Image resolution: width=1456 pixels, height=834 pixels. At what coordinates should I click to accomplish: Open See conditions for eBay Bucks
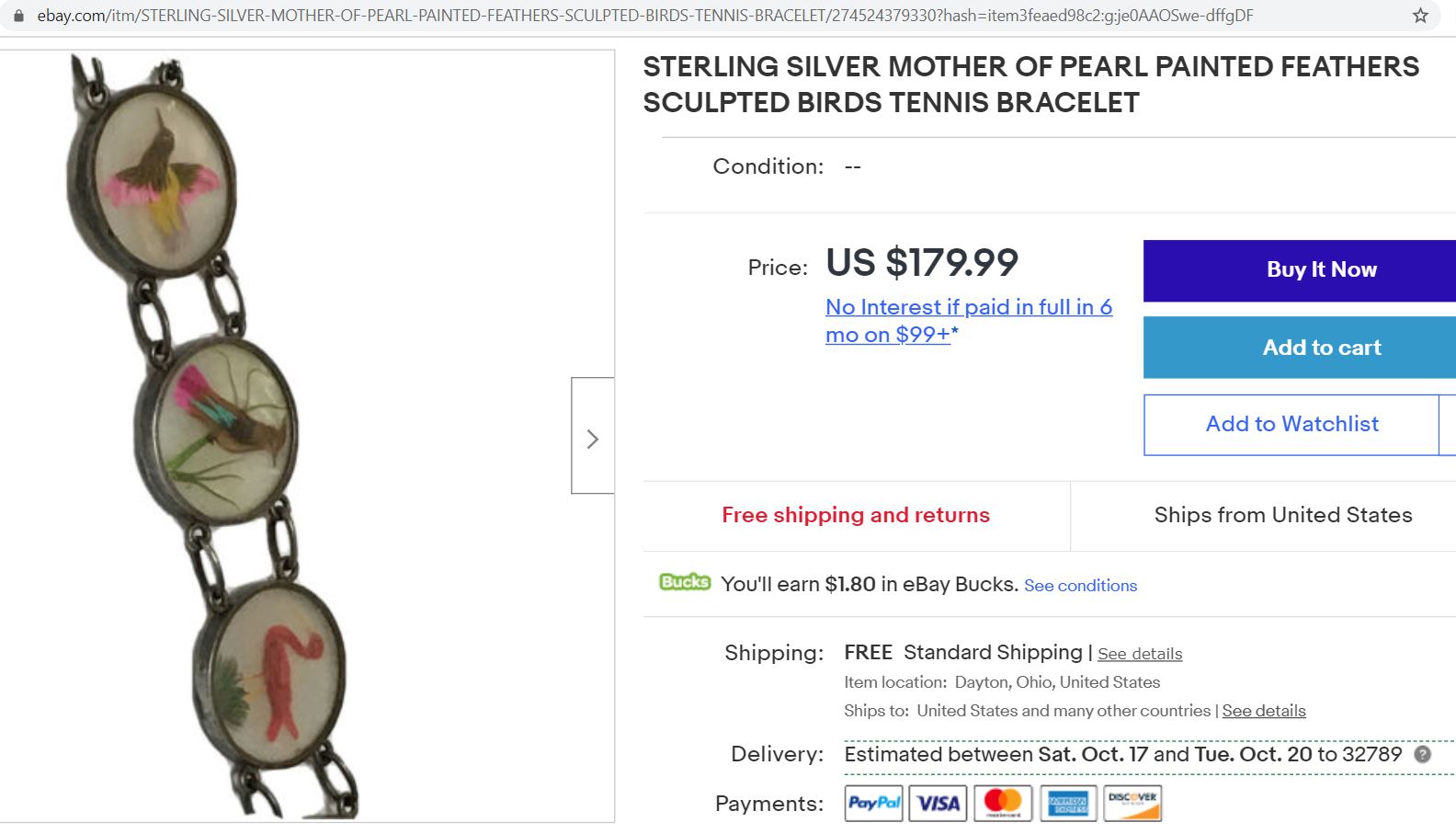[1080, 586]
